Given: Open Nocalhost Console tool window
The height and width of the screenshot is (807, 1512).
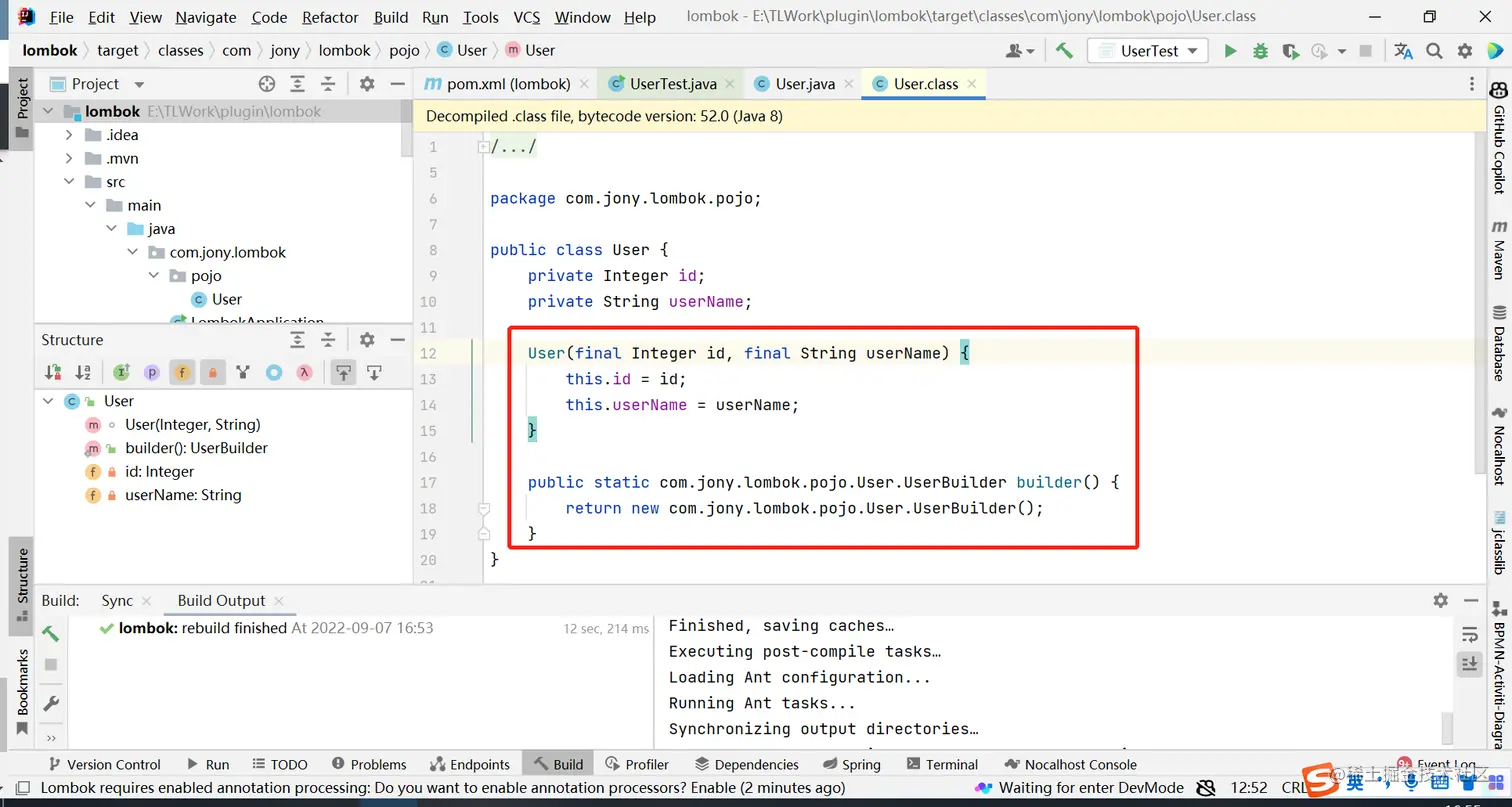Looking at the screenshot, I should coord(1069,764).
